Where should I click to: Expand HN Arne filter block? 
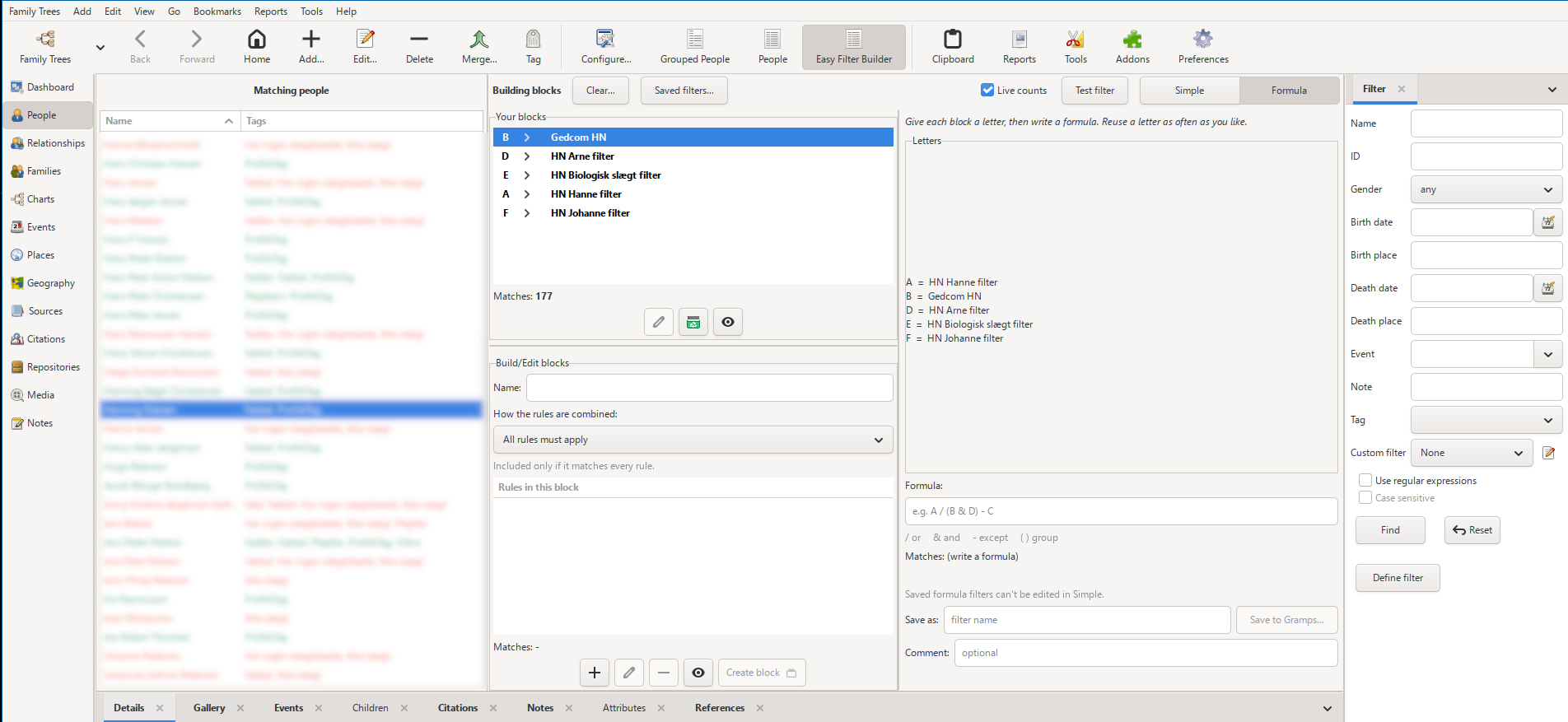[527, 156]
